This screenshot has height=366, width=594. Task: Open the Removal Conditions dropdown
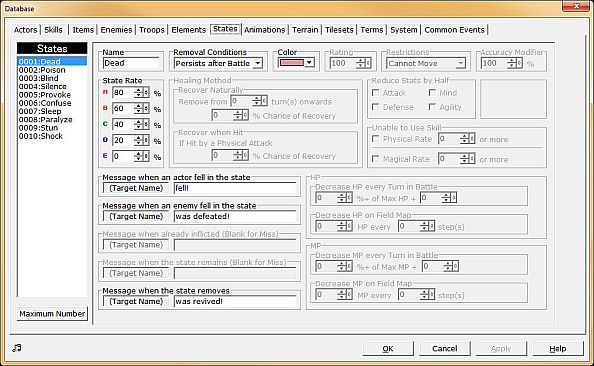[x=258, y=63]
